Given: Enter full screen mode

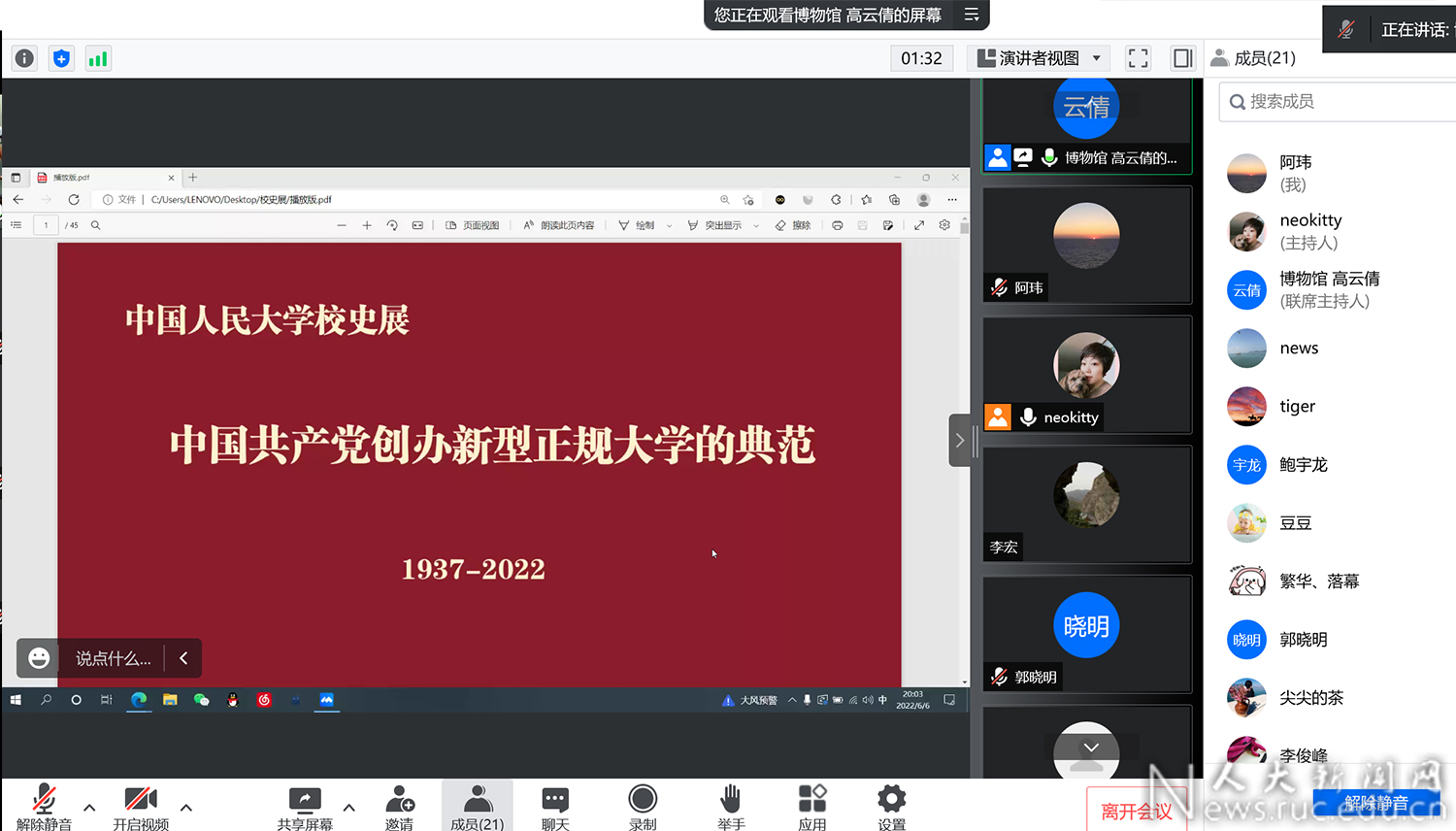Looking at the screenshot, I should pos(1138,58).
